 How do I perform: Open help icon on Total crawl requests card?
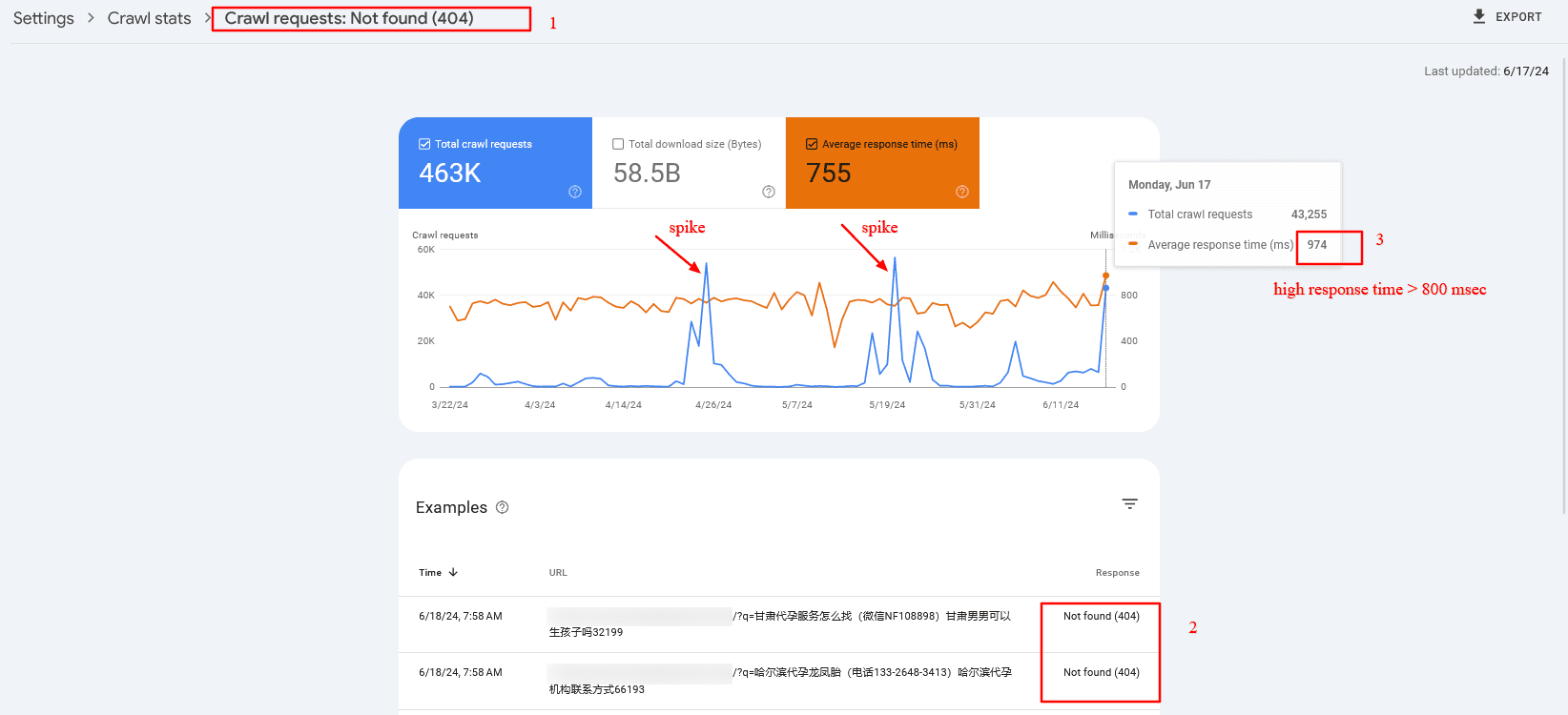(575, 192)
